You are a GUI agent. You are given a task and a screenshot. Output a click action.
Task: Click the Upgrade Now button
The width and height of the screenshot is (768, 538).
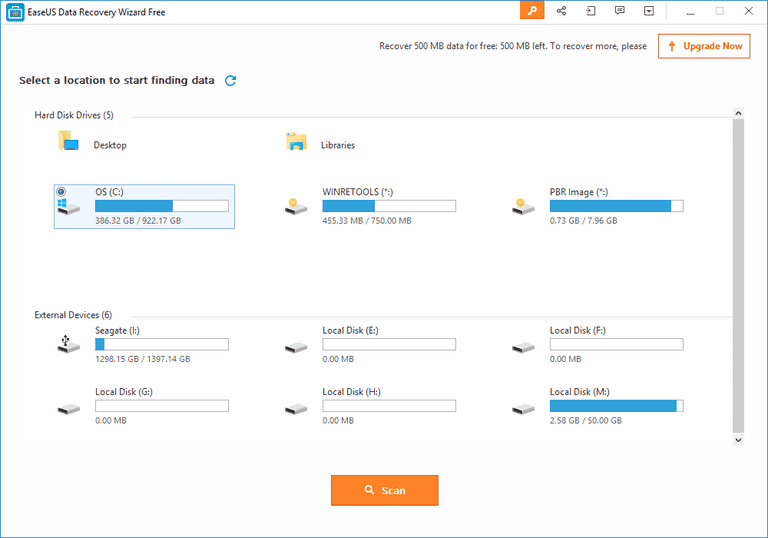[704, 46]
